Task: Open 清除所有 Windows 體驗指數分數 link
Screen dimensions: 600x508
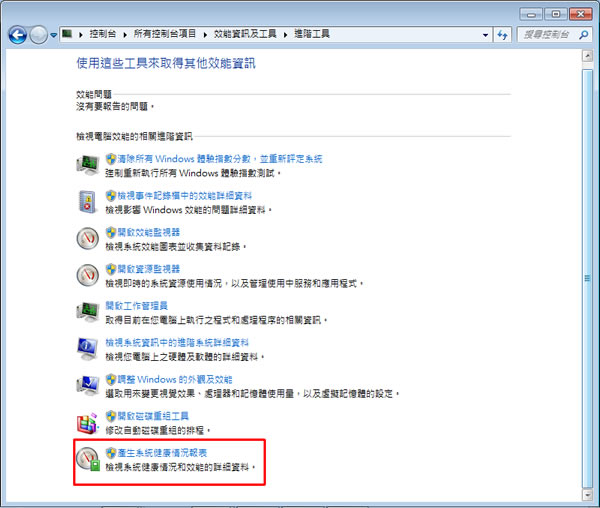Action: 220,159
